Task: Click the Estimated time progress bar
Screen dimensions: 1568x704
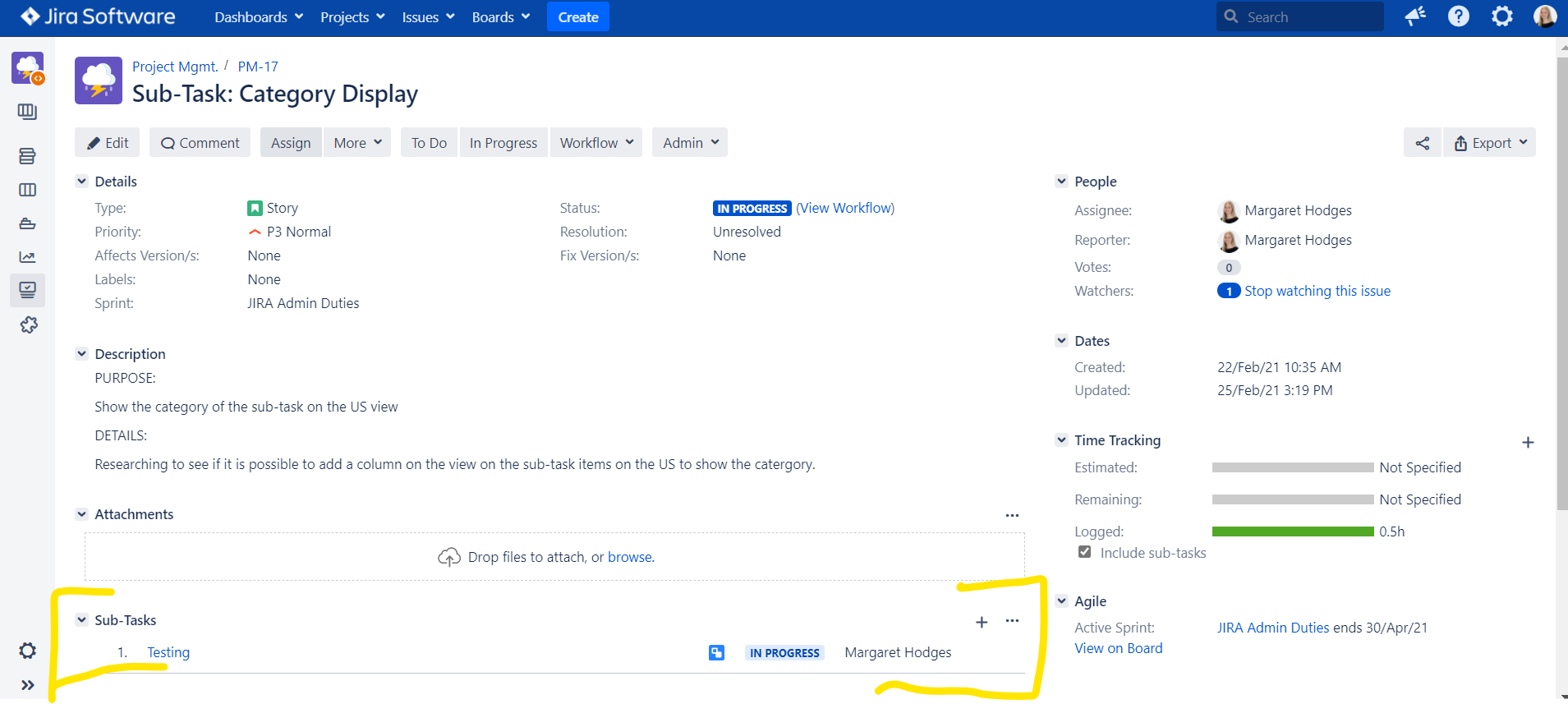Action: click(x=1293, y=467)
